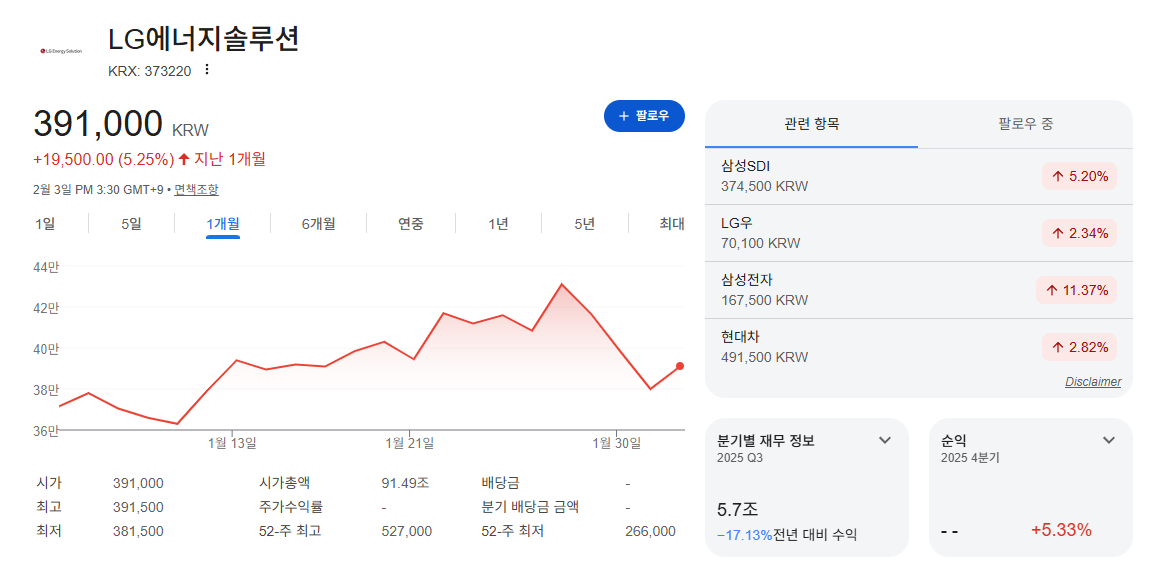Click the LG Energy Solution logo
Viewport: 1160px width, 566px height.
[x=61, y=51]
